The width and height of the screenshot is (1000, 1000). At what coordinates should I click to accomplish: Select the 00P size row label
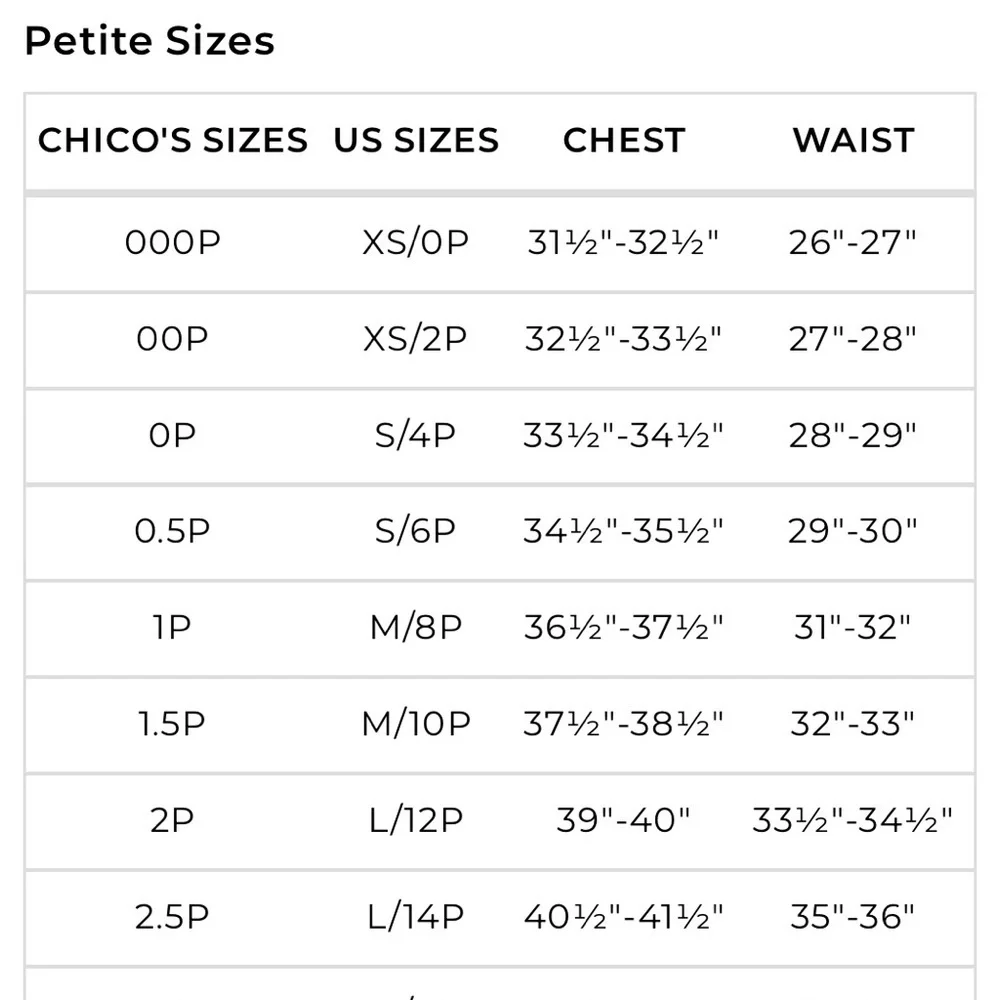[x=172, y=339]
